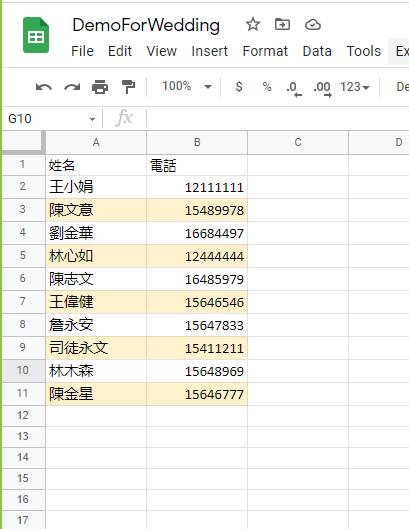Format as currency with dollar icon

[x=239, y=87]
